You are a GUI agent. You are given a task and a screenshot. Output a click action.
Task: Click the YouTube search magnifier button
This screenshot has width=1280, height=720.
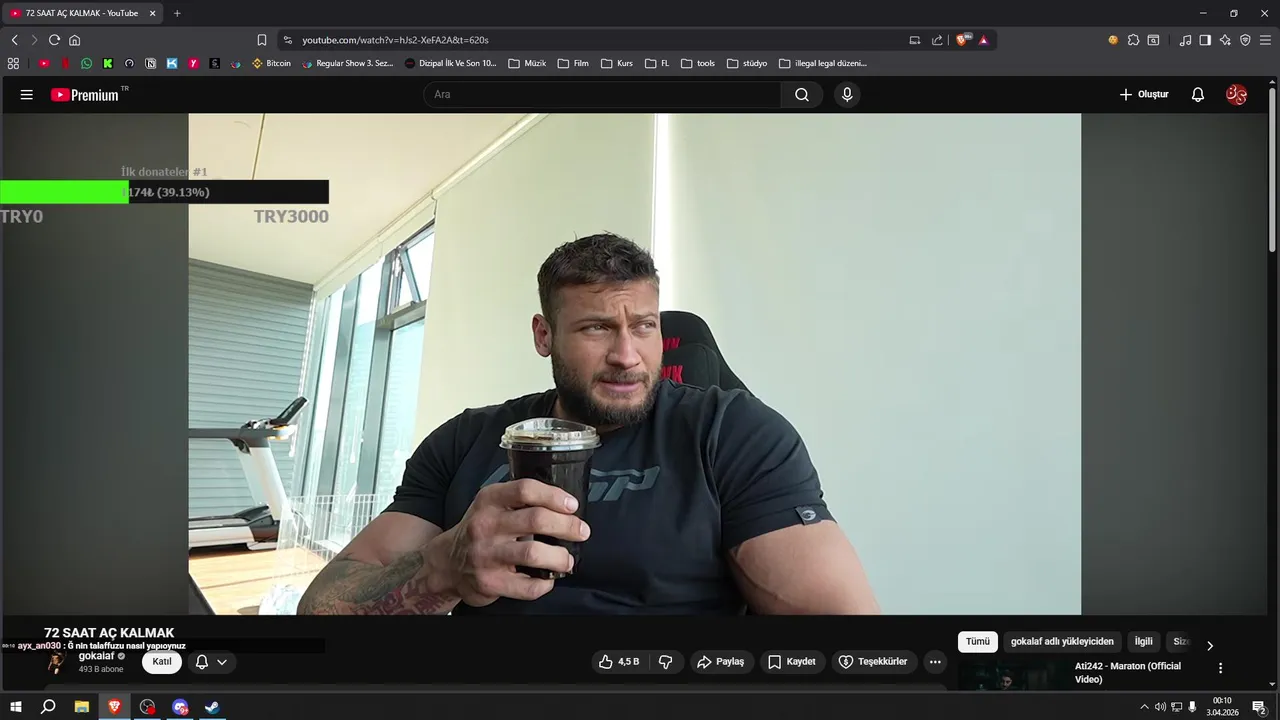(x=802, y=95)
